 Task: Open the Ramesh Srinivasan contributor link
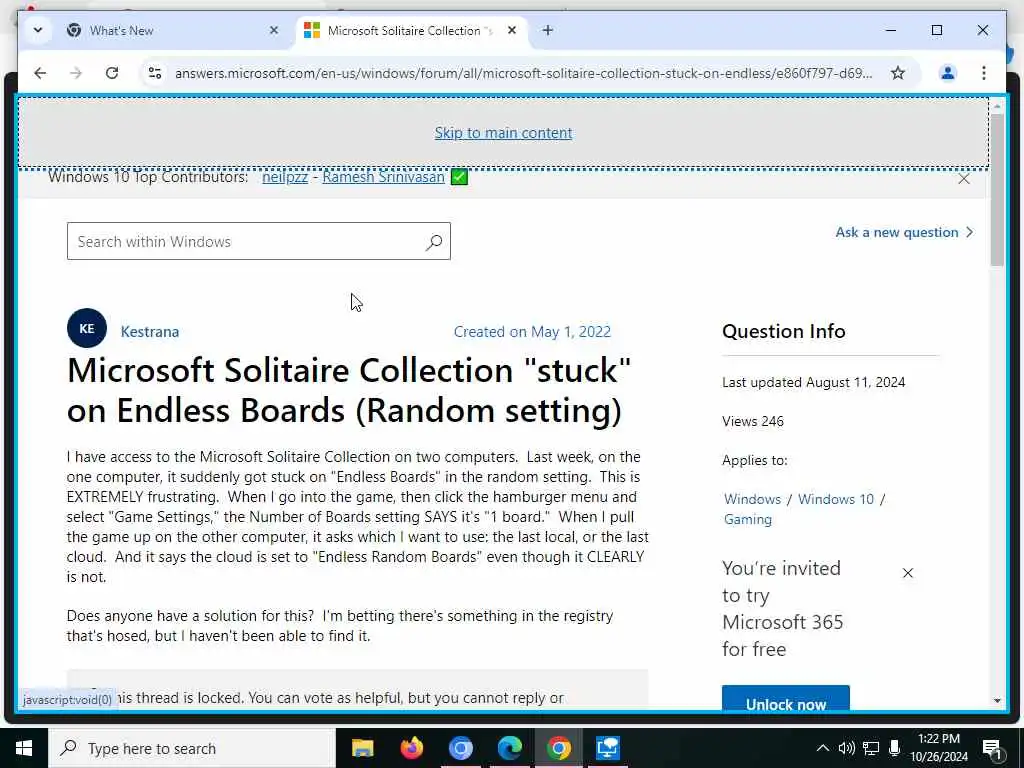[383, 177]
